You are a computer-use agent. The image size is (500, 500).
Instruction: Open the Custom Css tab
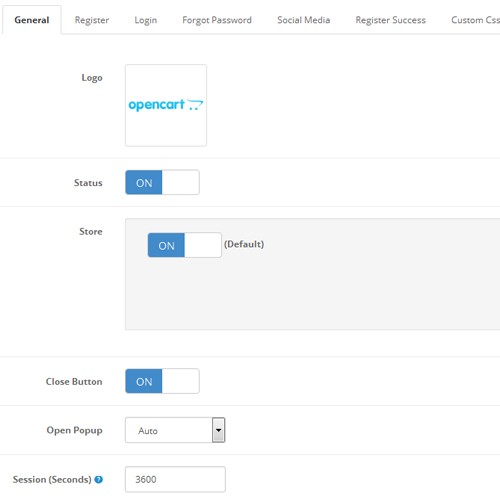pos(475,20)
